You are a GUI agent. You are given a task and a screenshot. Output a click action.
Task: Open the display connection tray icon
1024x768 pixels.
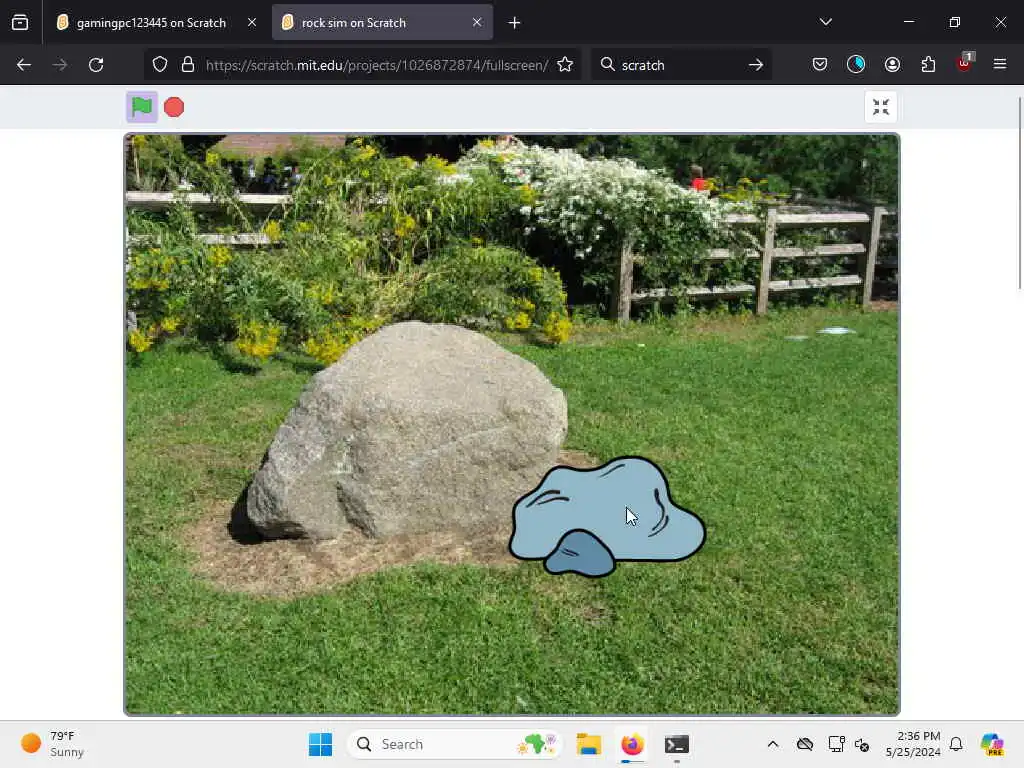point(836,744)
